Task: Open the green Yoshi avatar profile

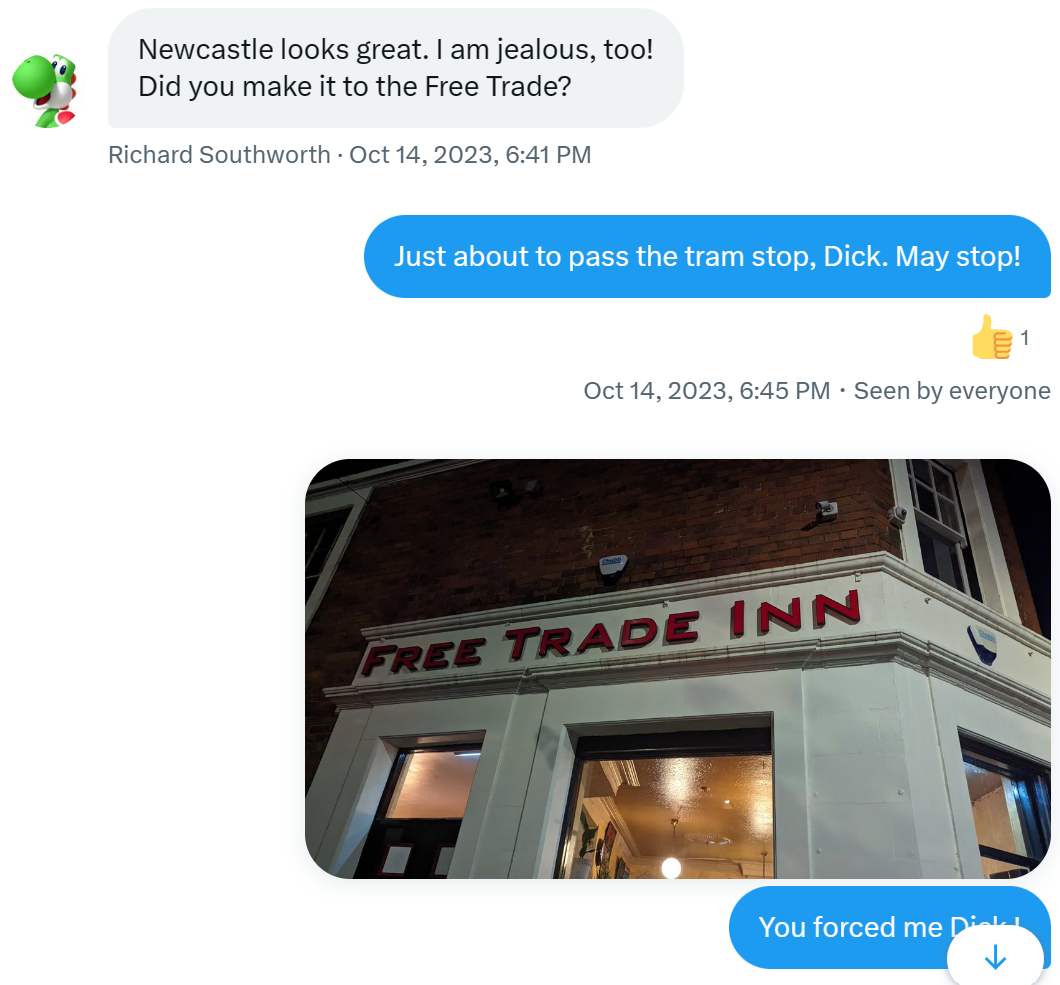Action: pos(45,90)
